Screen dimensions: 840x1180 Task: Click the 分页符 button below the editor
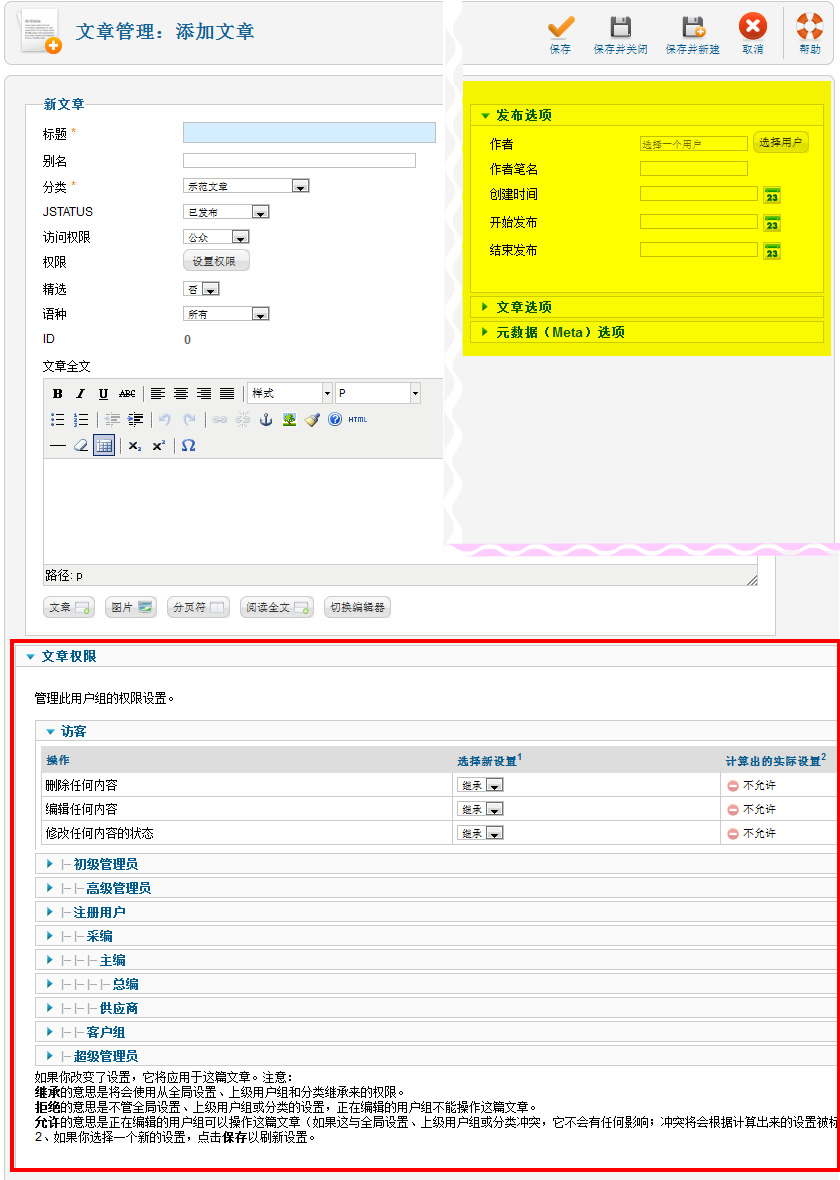(199, 607)
